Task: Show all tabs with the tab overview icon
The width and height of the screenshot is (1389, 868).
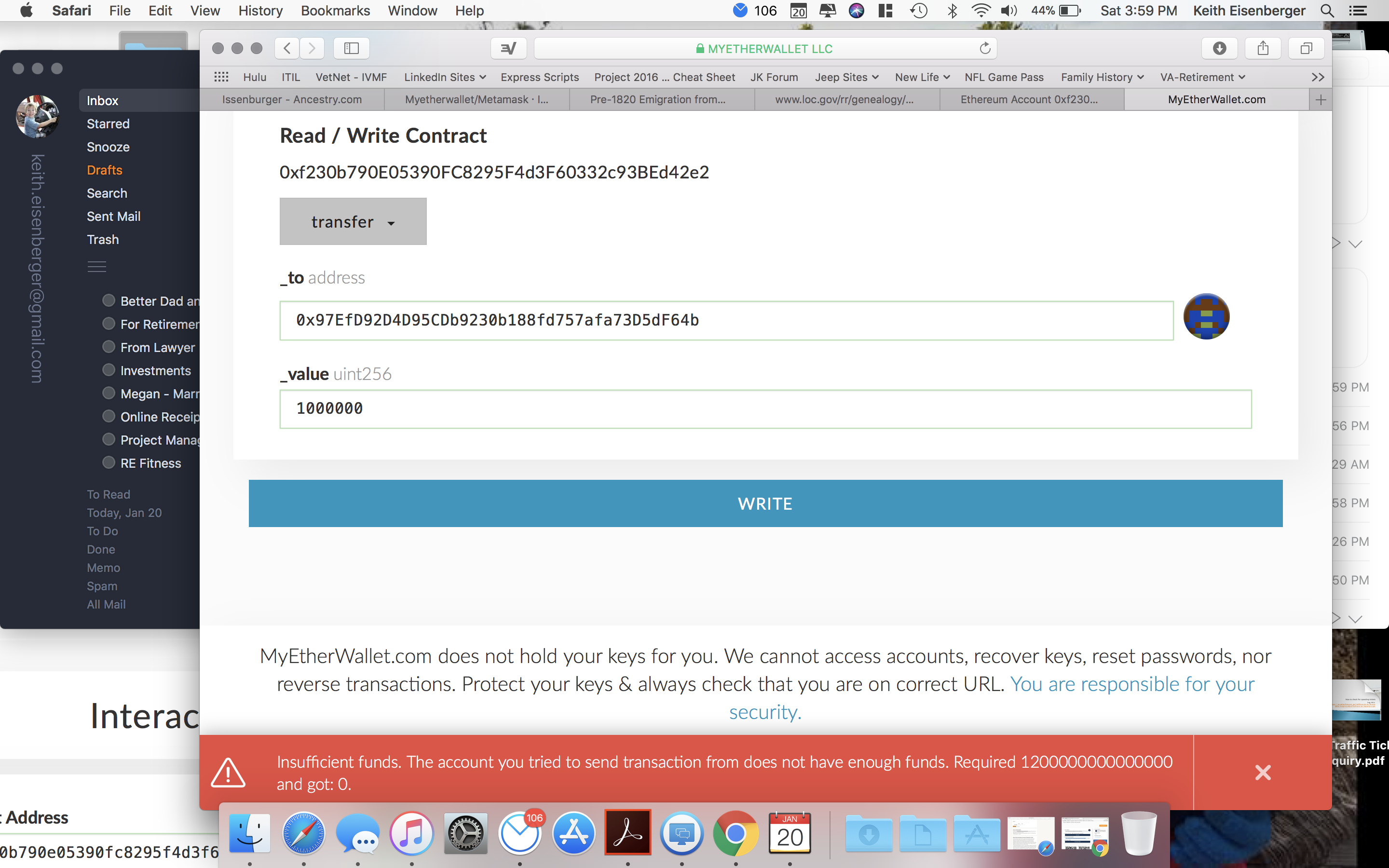Action: pyautogui.click(x=1307, y=48)
